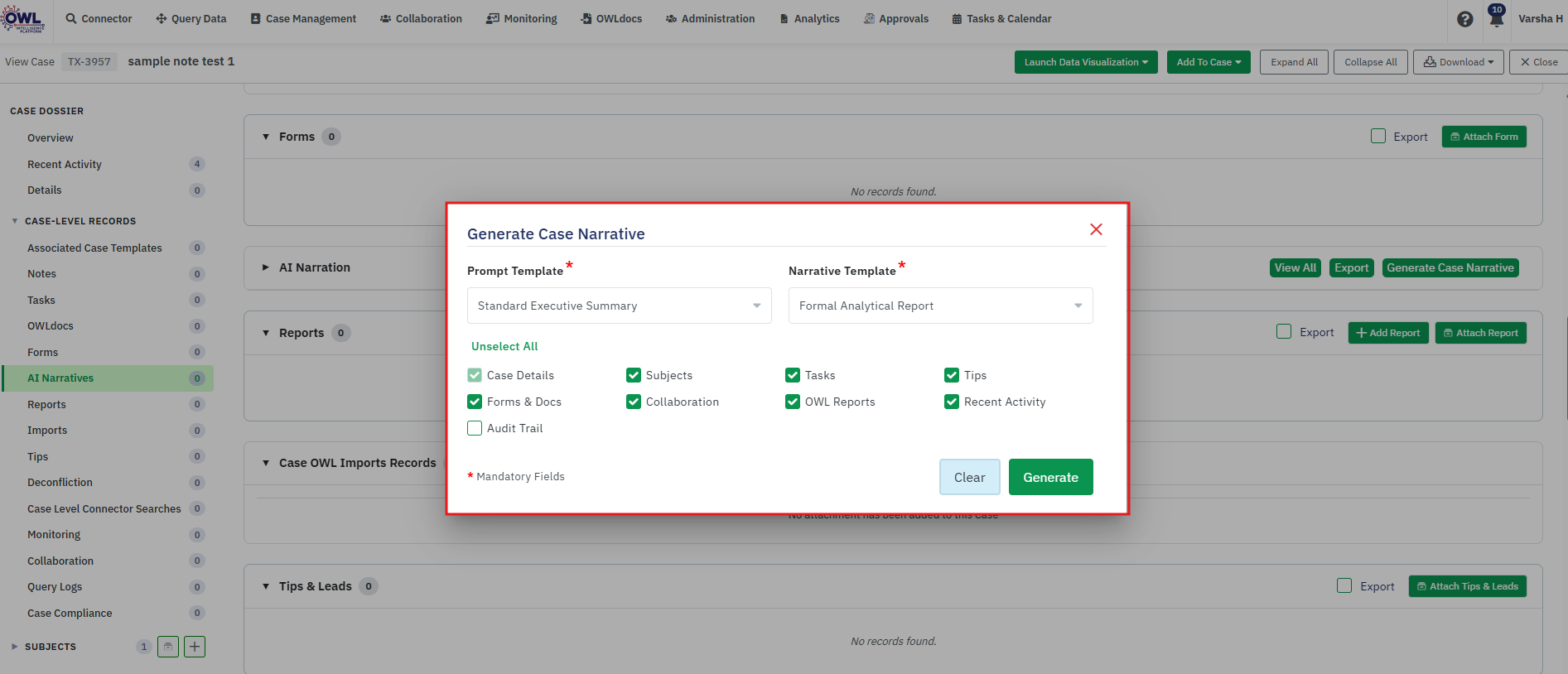Collapse the Tips & Leads section

[x=266, y=586]
